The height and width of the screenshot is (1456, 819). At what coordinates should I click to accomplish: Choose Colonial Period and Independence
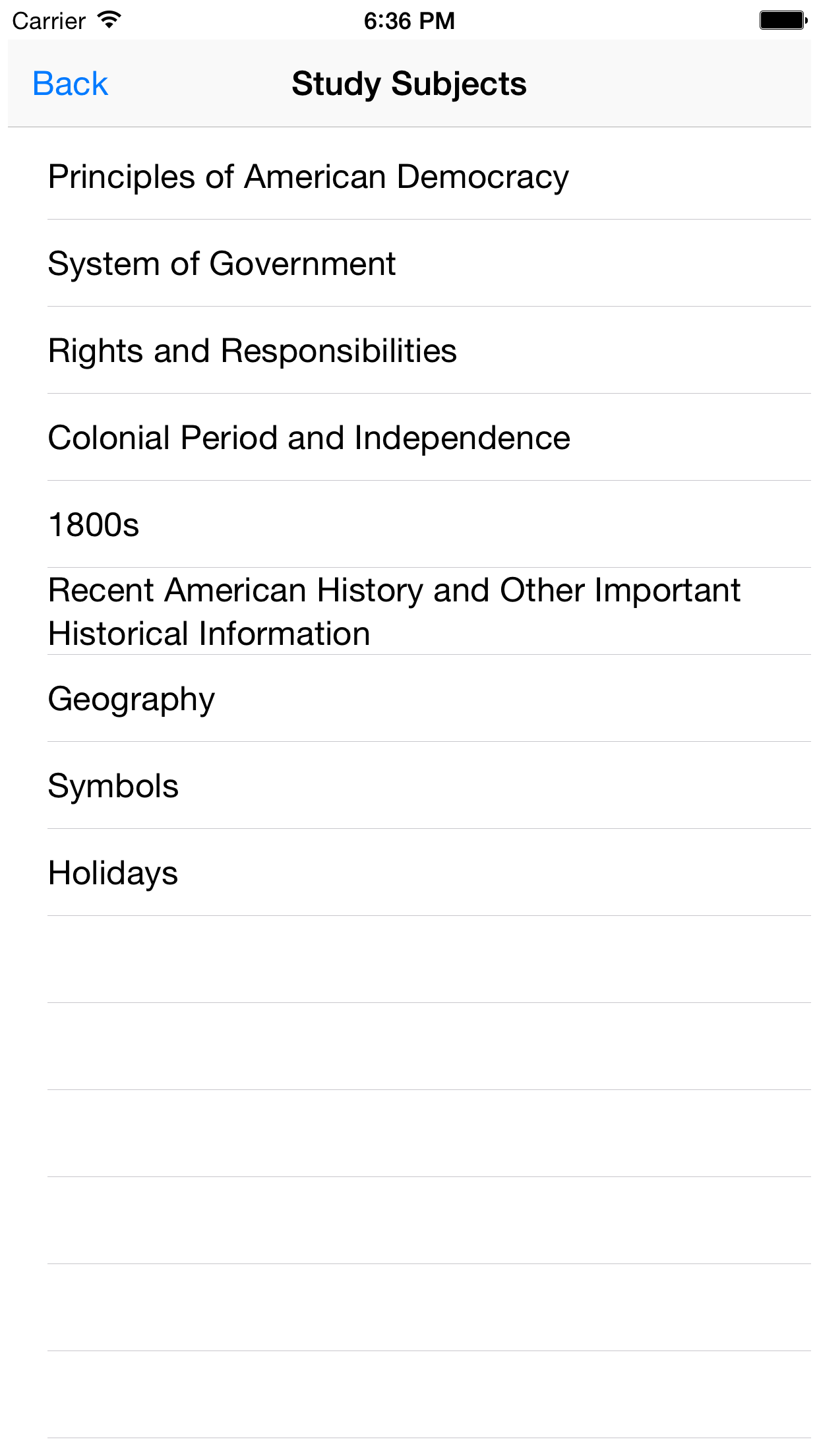tap(409, 437)
